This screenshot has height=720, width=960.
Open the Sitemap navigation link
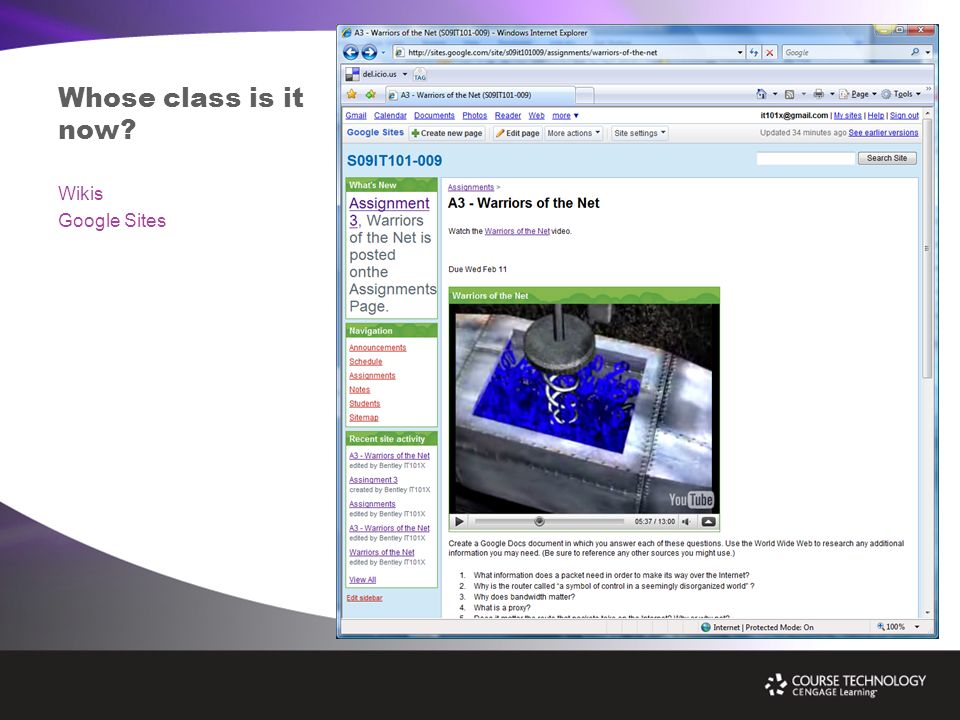click(x=364, y=418)
